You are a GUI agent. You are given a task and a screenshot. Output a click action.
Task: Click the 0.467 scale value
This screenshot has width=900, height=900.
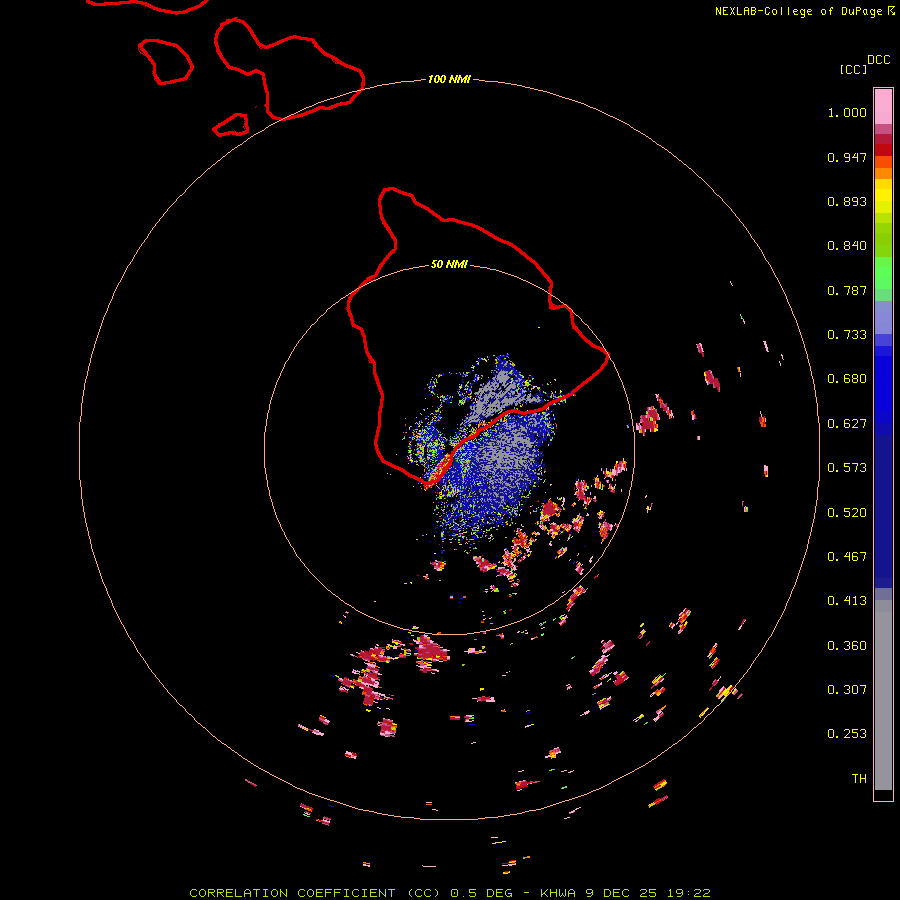coord(847,557)
